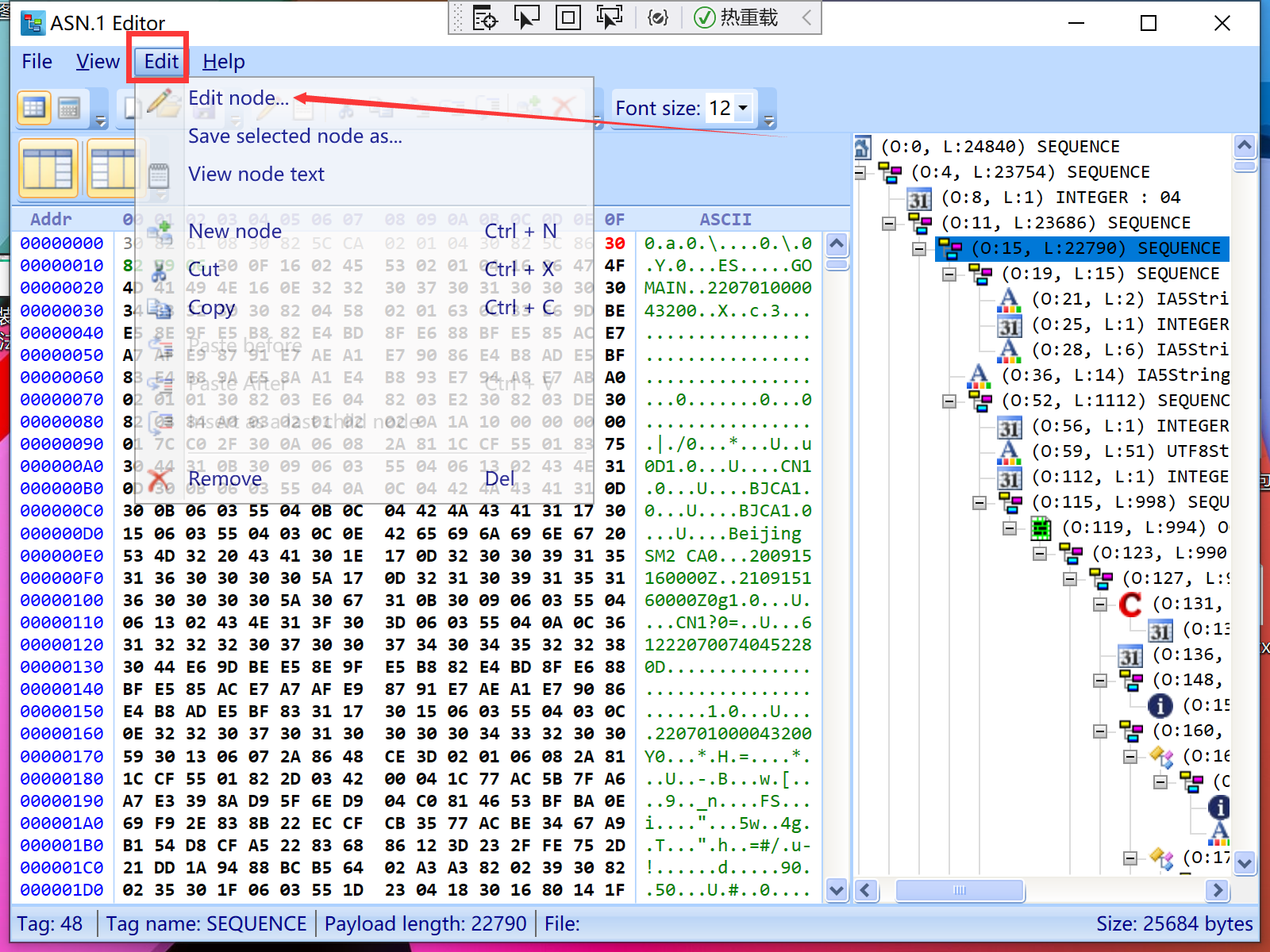Image resolution: width=1270 pixels, height=952 pixels.
Task: Collapse the (0:131 context-specific C node
Action: [1100, 604]
